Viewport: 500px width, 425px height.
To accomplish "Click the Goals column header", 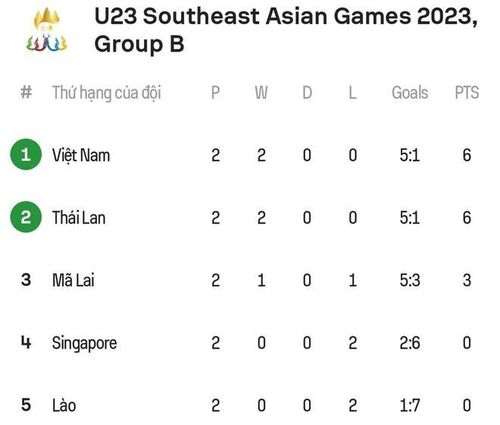I will pyautogui.click(x=410, y=93).
